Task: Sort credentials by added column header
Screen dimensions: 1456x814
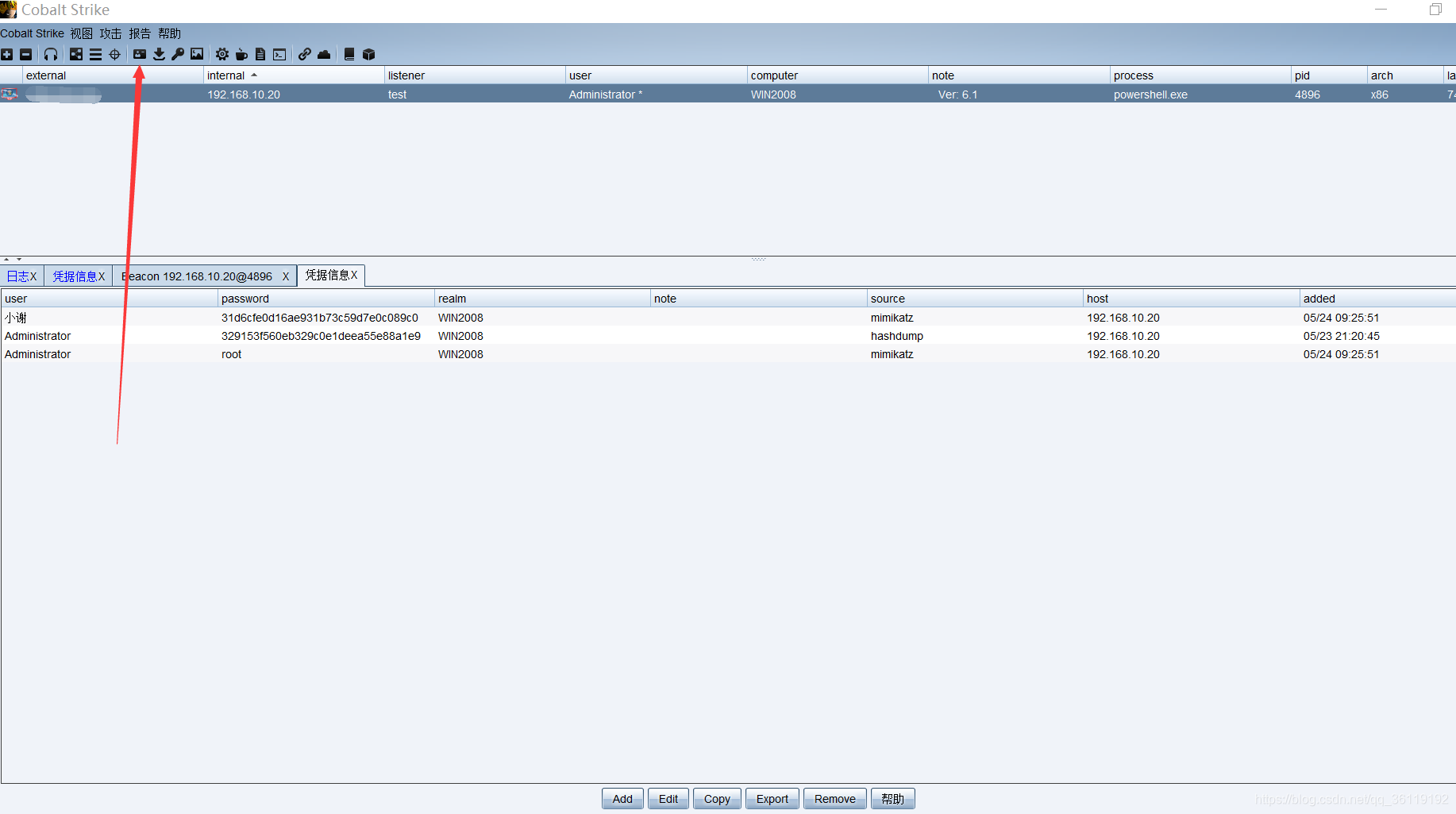Action: (1377, 299)
